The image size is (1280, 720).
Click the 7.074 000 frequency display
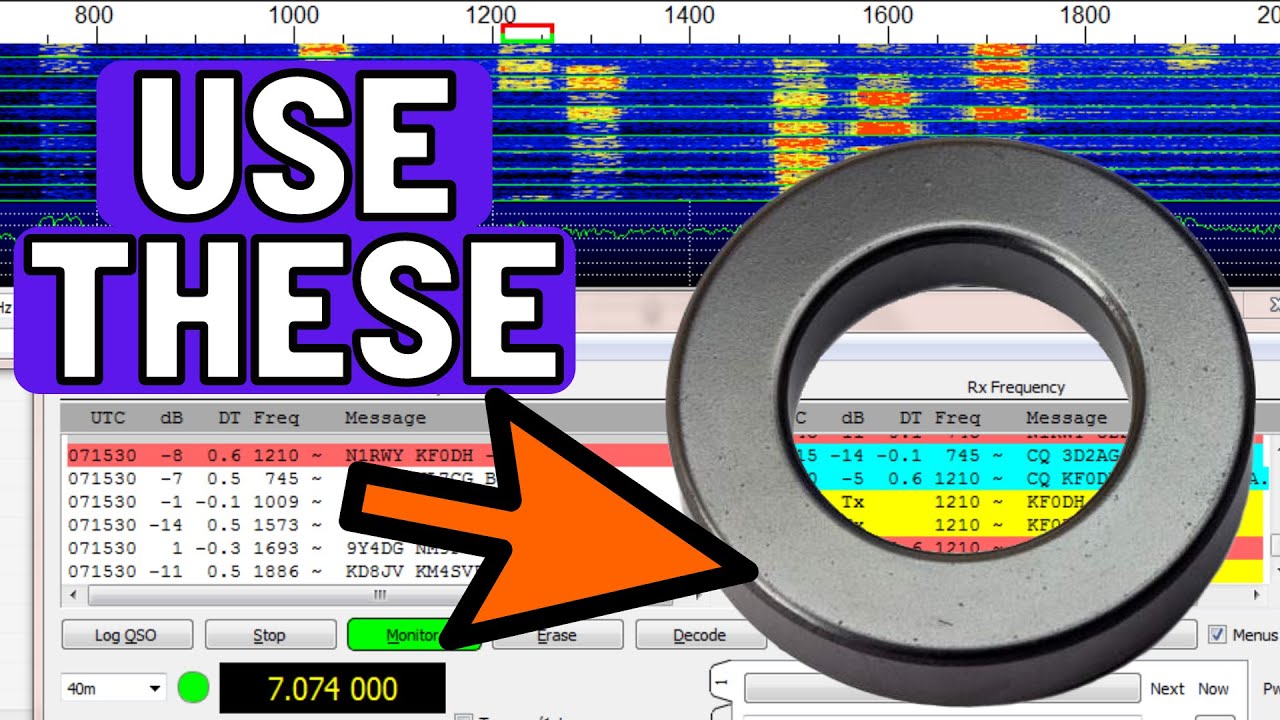click(332, 688)
